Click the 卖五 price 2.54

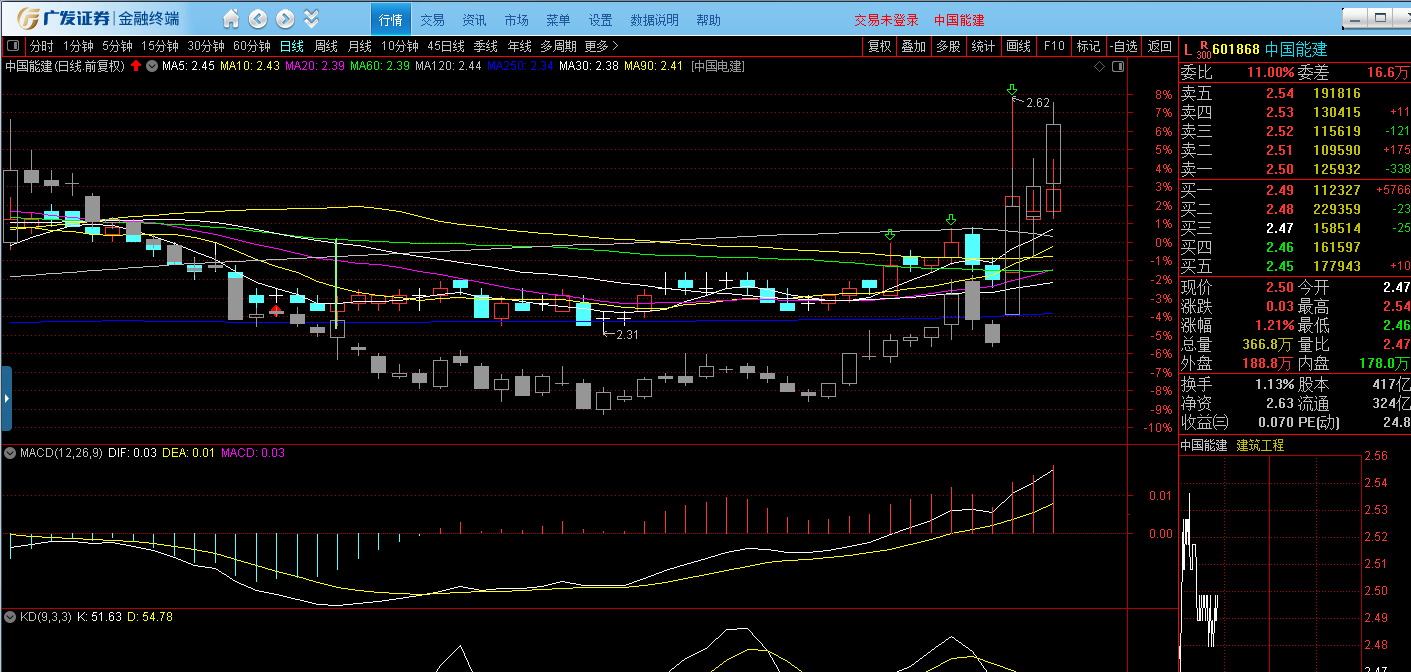point(1280,93)
